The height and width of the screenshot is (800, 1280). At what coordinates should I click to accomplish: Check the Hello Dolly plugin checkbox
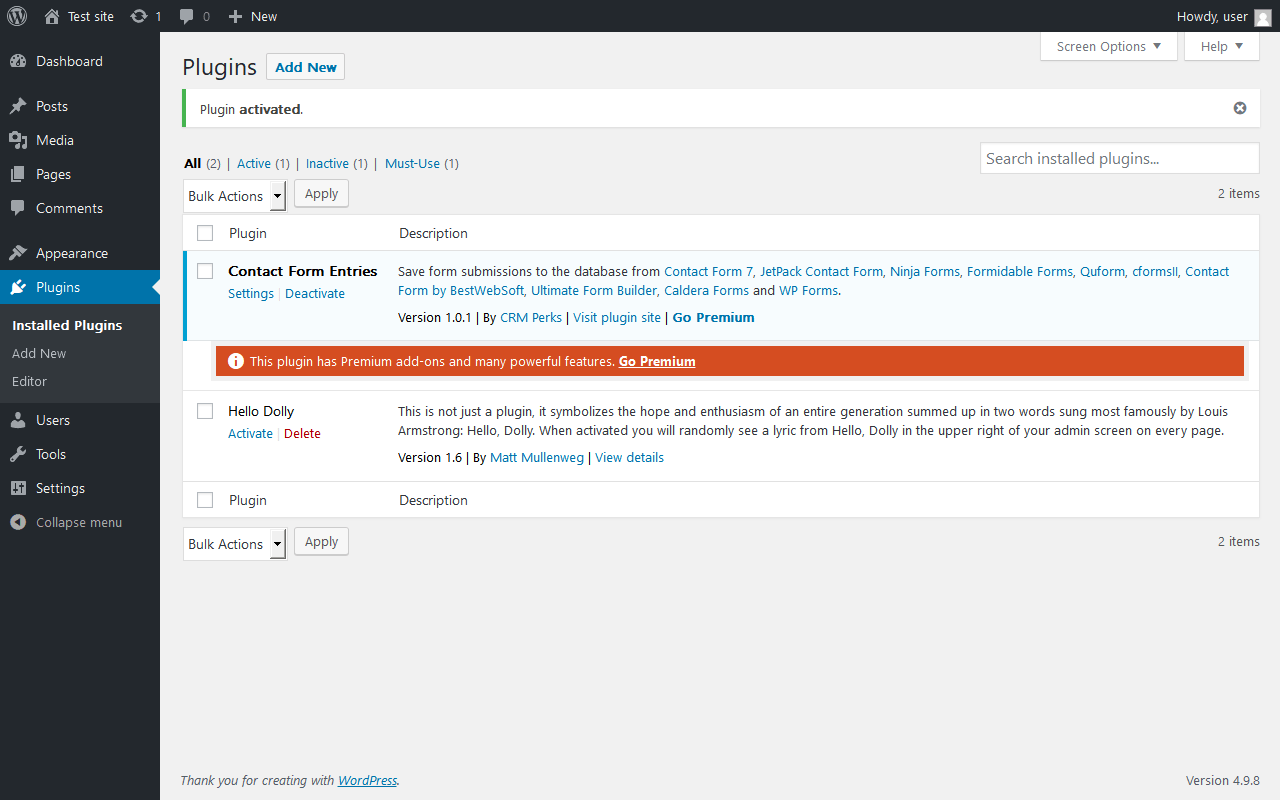pyautogui.click(x=205, y=411)
